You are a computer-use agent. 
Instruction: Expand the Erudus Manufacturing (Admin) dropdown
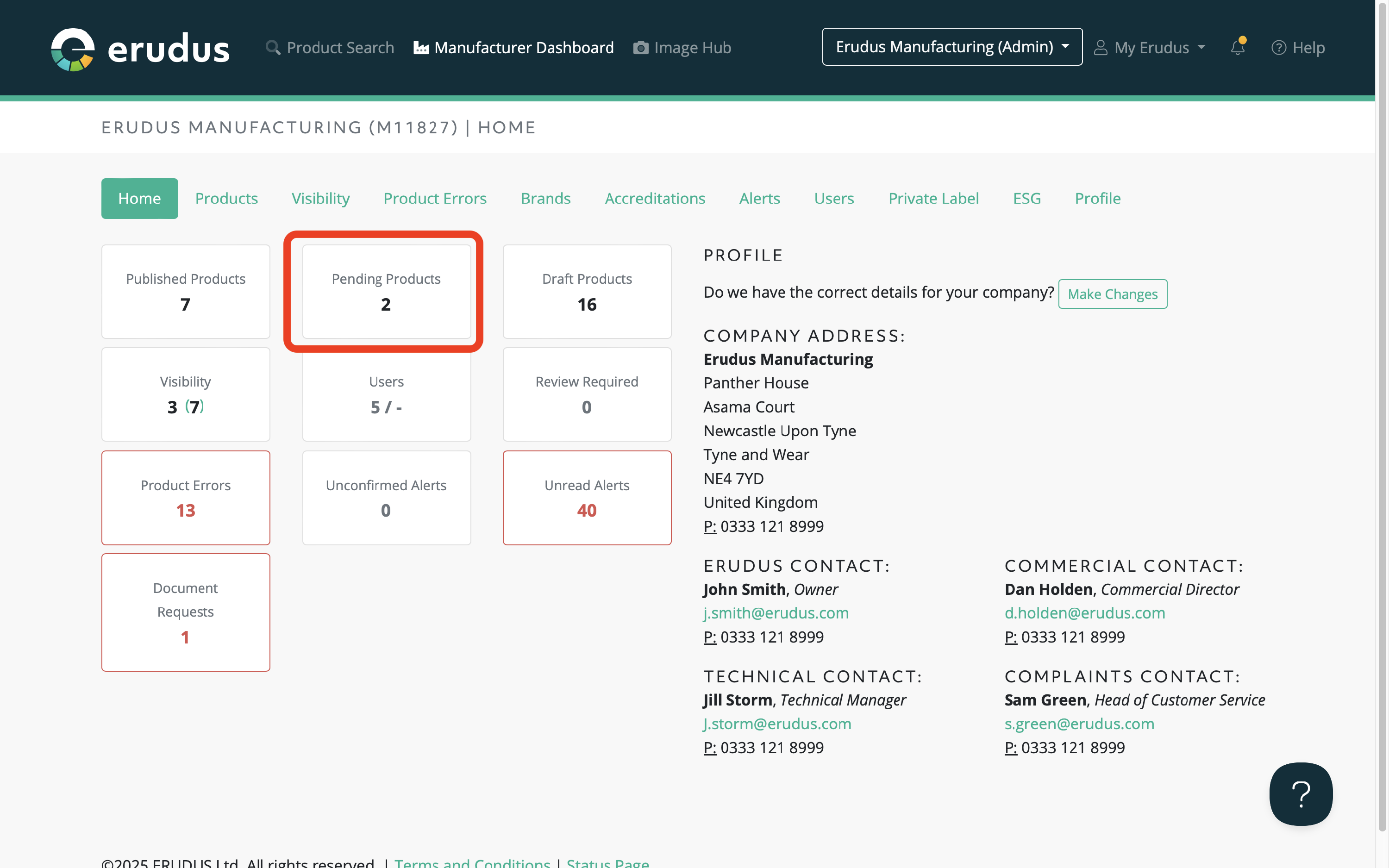tap(951, 47)
